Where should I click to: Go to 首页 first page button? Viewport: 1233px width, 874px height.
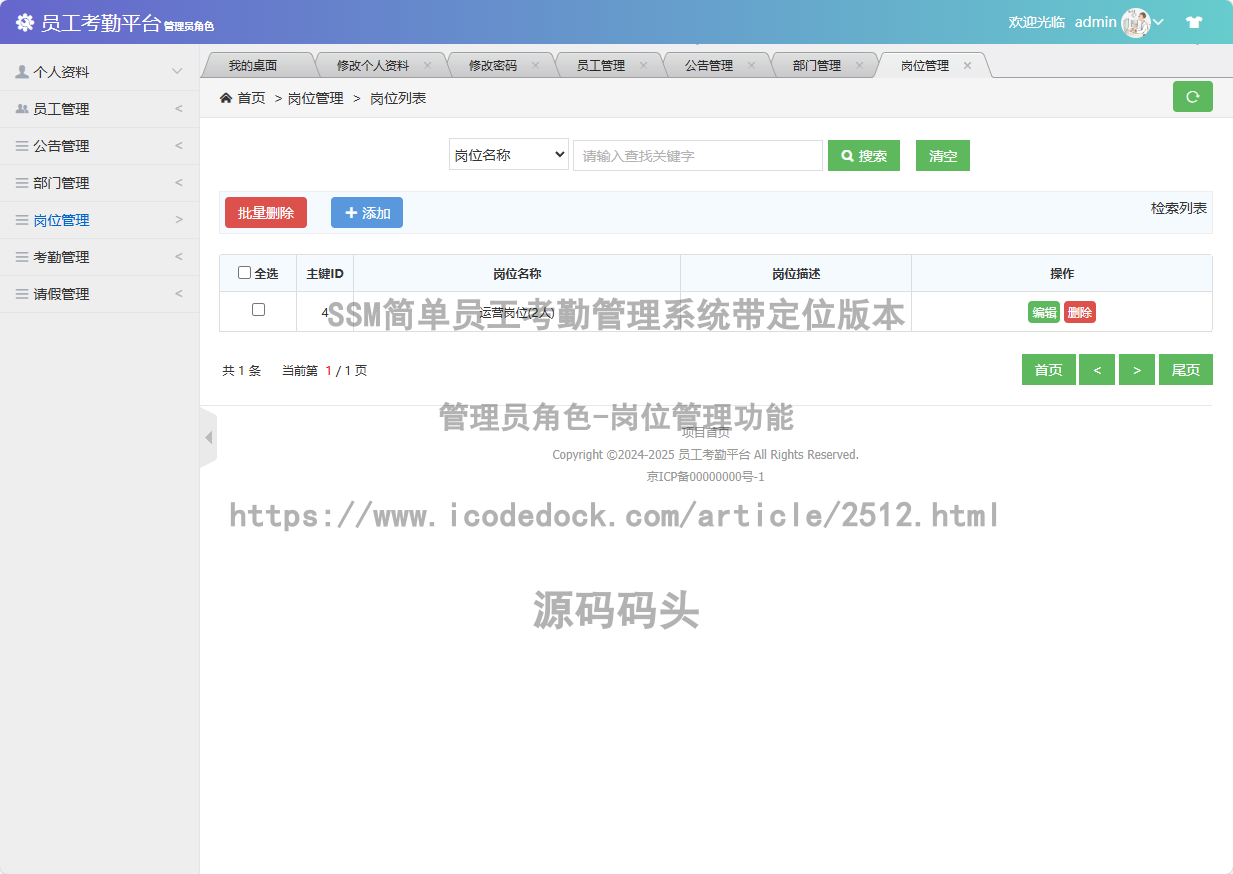(x=1048, y=370)
